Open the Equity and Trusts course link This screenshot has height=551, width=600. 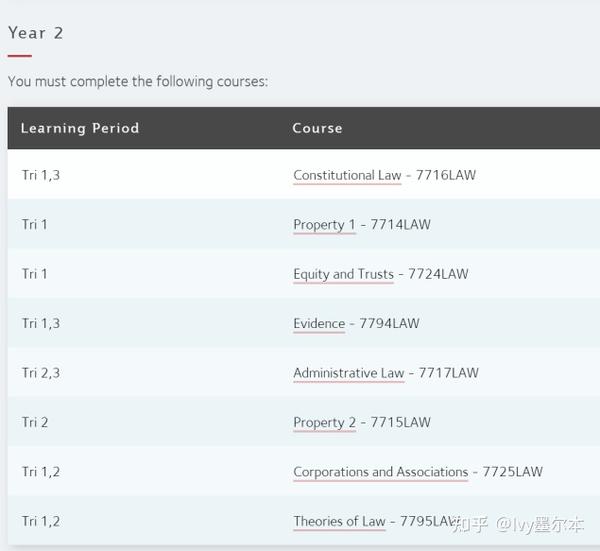point(343,274)
